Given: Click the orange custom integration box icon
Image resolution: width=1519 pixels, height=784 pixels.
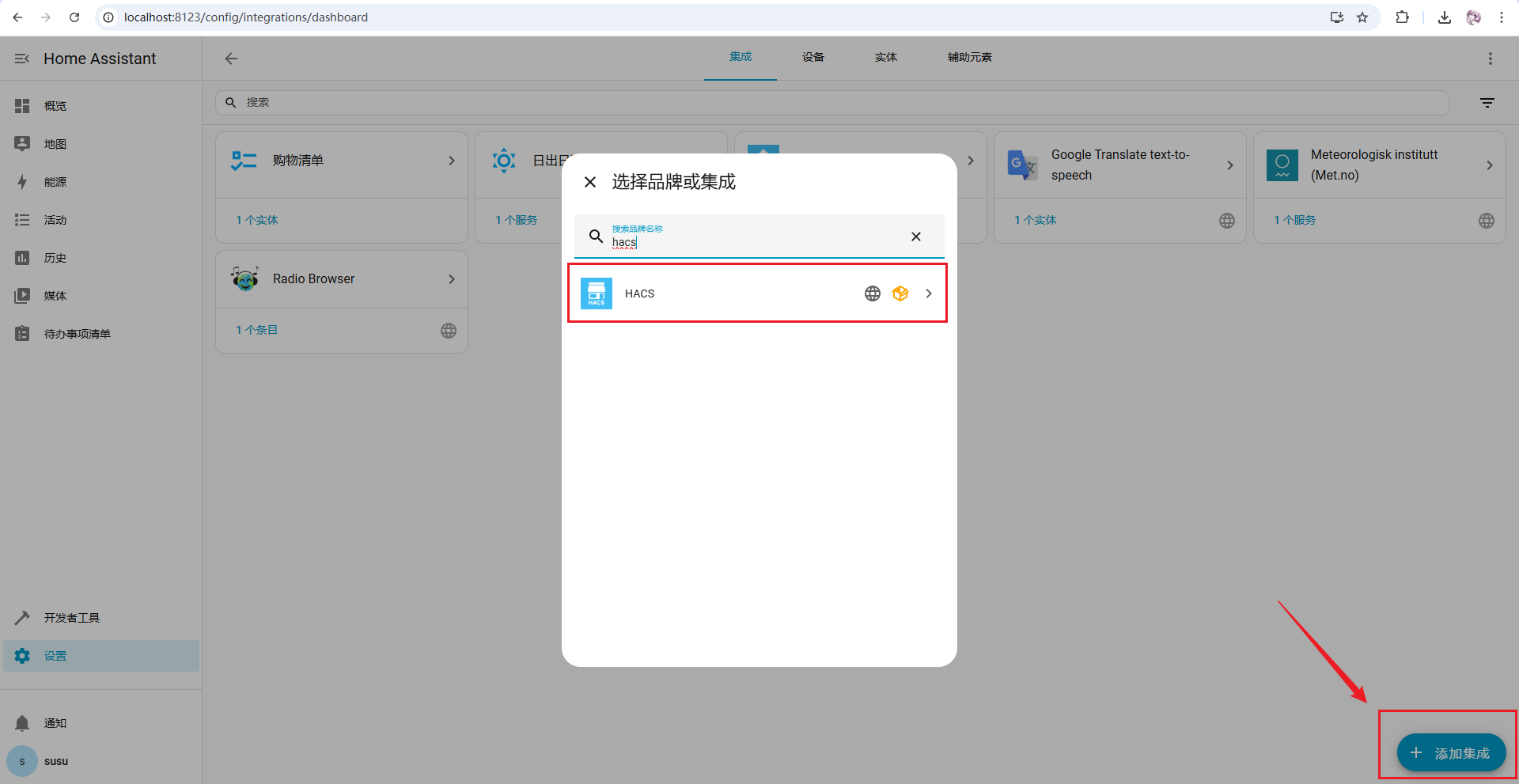Looking at the screenshot, I should (900, 294).
